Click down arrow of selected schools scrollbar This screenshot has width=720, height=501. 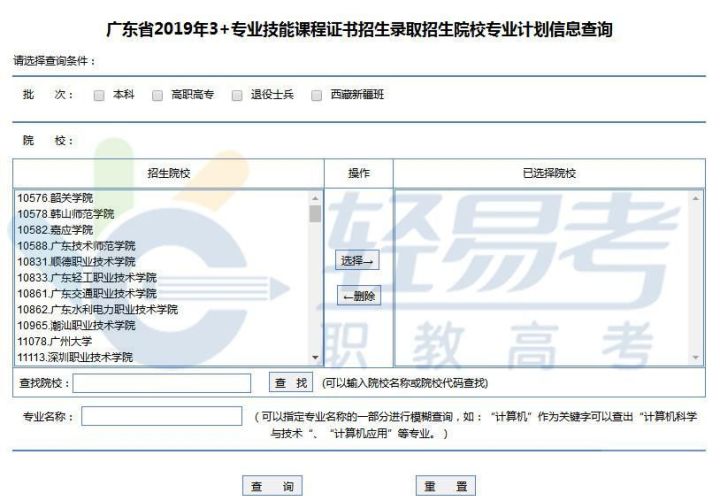tap(697, 358)
